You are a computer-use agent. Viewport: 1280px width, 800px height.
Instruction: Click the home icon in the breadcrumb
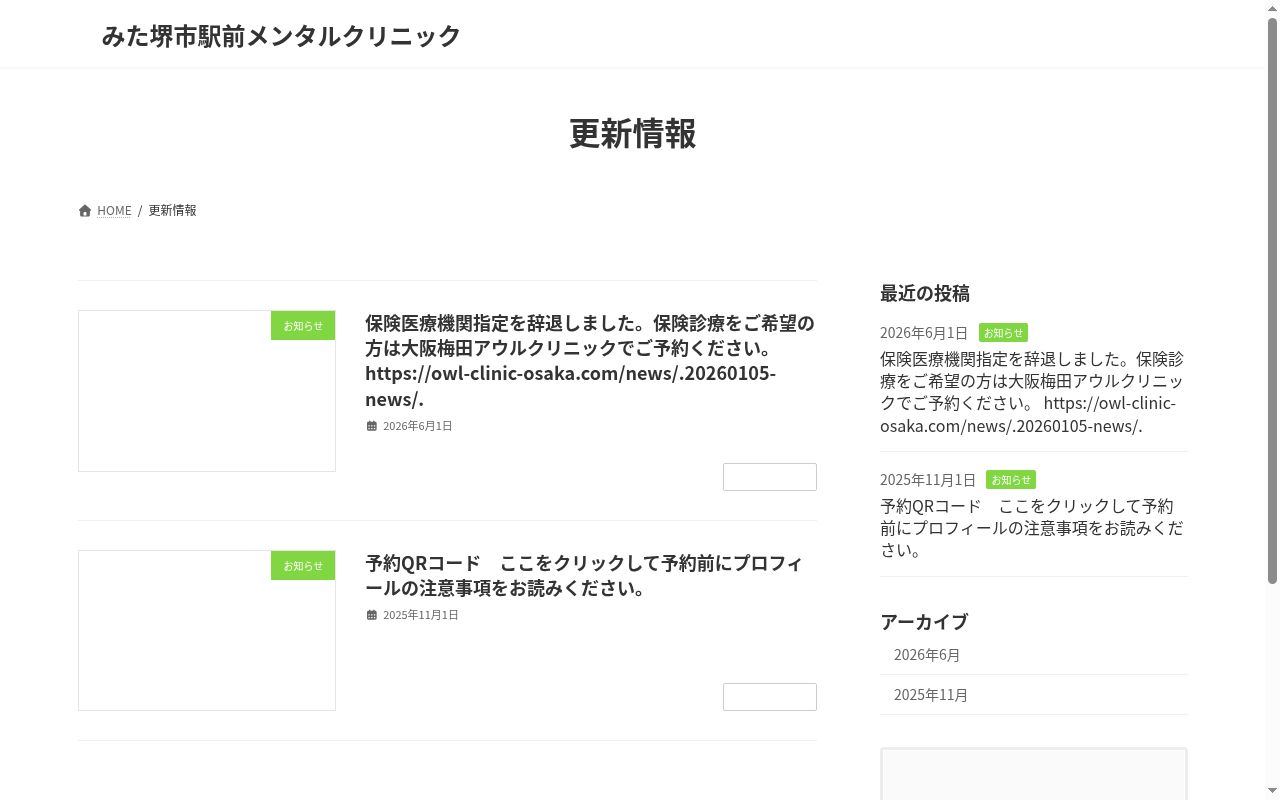coord(85,211)
